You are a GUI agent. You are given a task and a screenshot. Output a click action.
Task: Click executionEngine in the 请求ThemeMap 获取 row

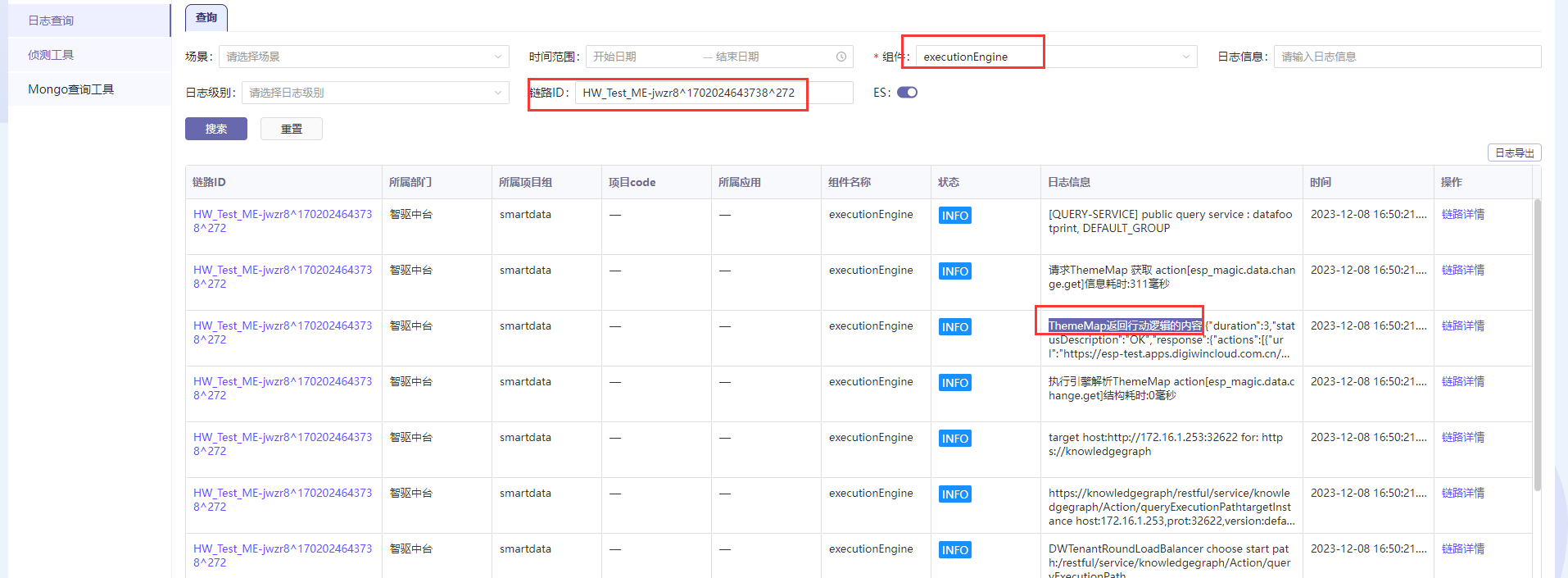(871, 270)
